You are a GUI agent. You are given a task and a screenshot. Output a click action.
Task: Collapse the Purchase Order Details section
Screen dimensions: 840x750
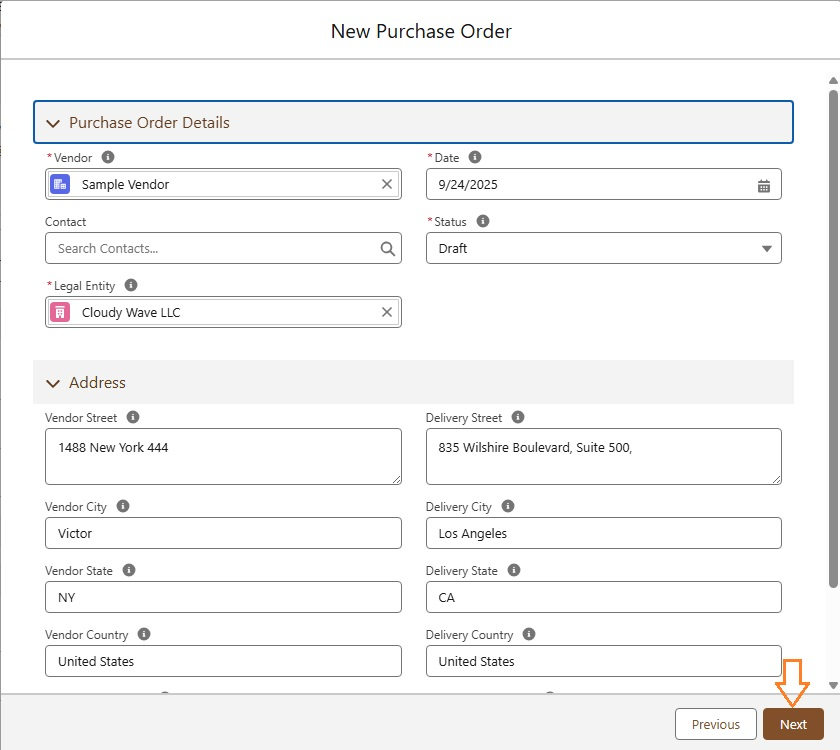54,123
